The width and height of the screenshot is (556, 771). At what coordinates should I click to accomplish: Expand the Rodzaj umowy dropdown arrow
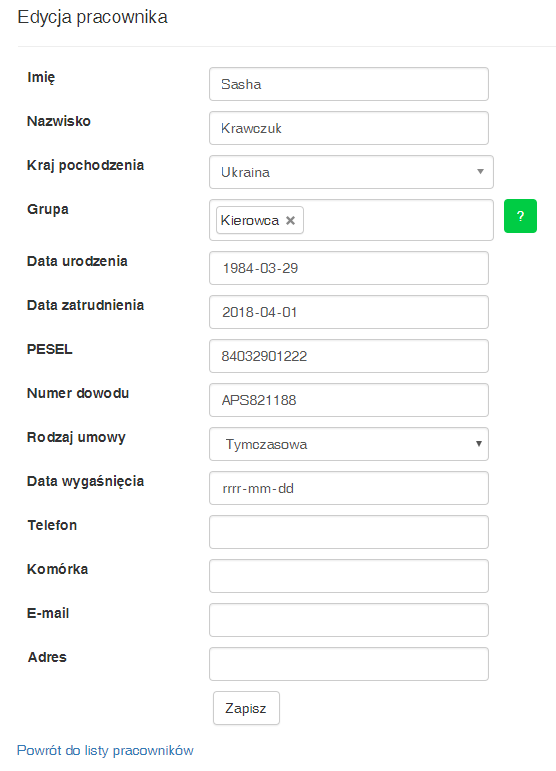[478, 444]
